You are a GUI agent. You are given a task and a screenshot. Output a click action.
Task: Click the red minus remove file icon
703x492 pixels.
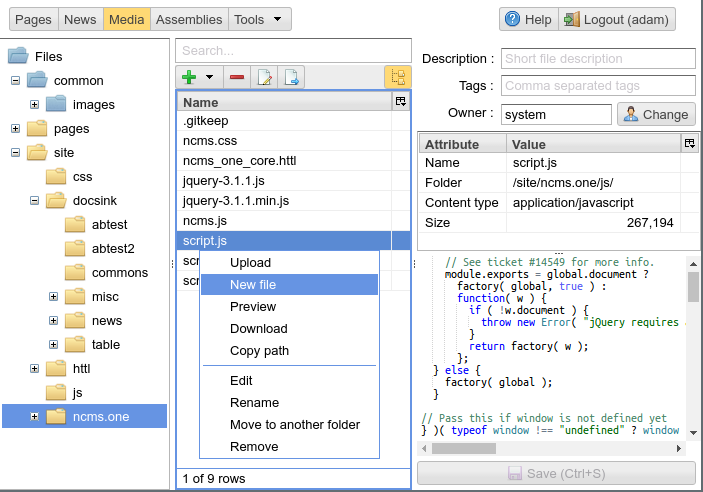(x=237, y=77)
